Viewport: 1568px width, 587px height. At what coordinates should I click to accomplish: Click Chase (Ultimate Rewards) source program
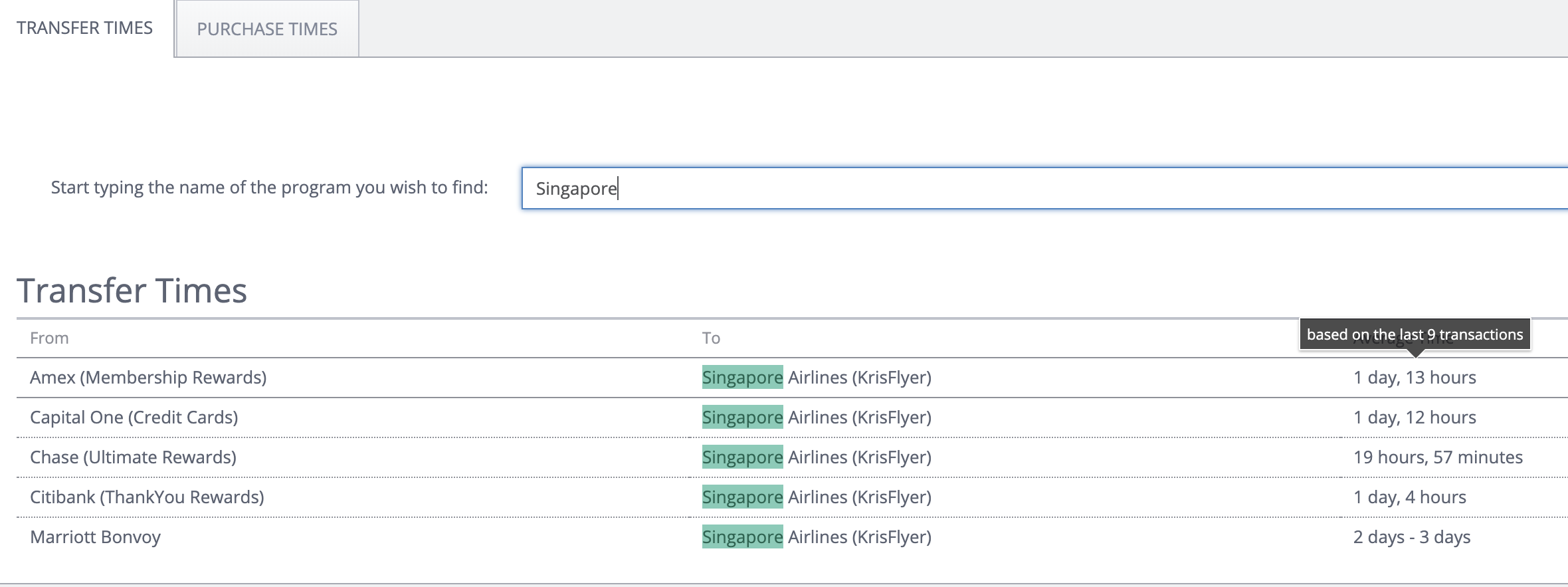(133, 457)
